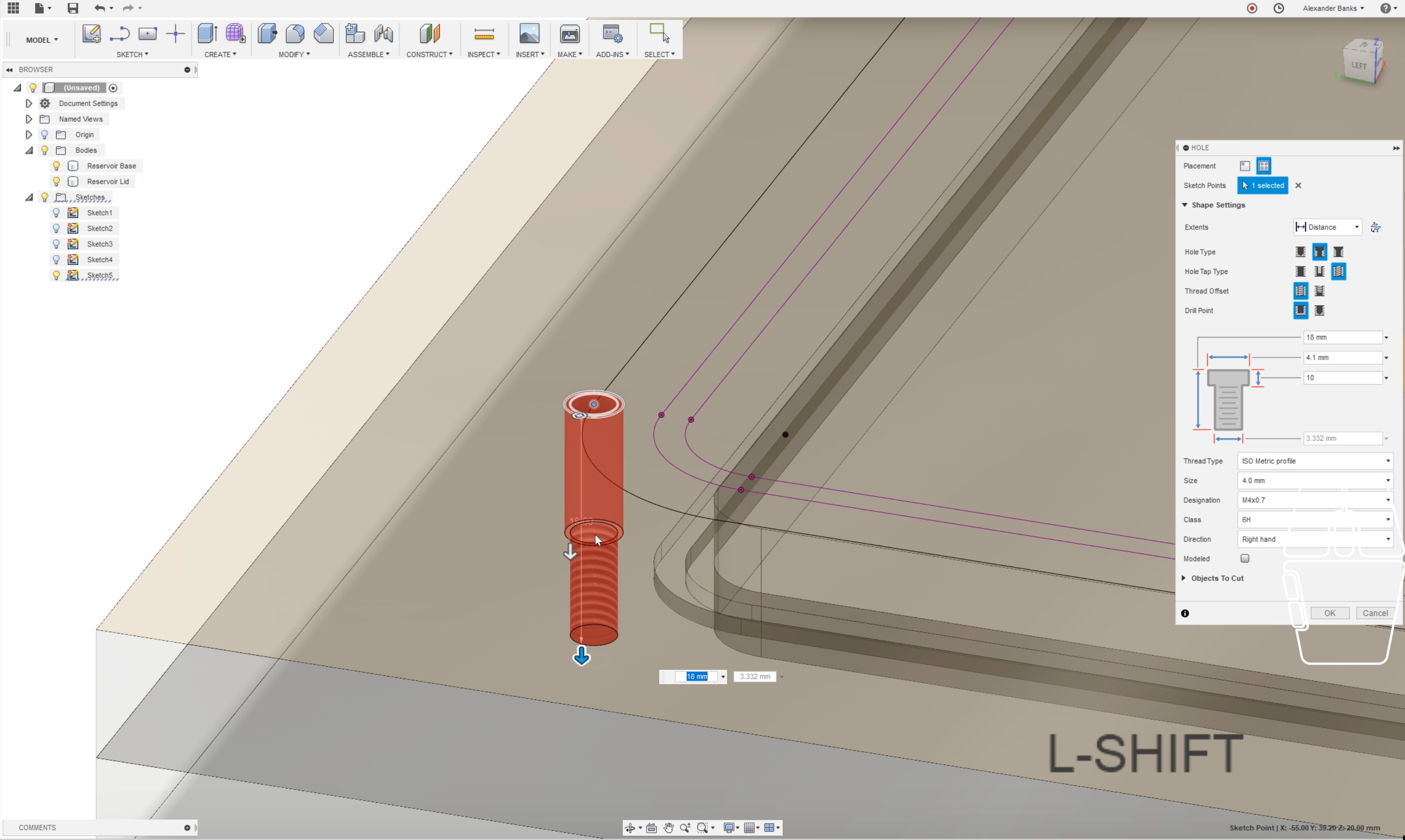Click the 4.1 mm diameter input field
This screenshot has height=840, width=1405.
pos(1341,357)
